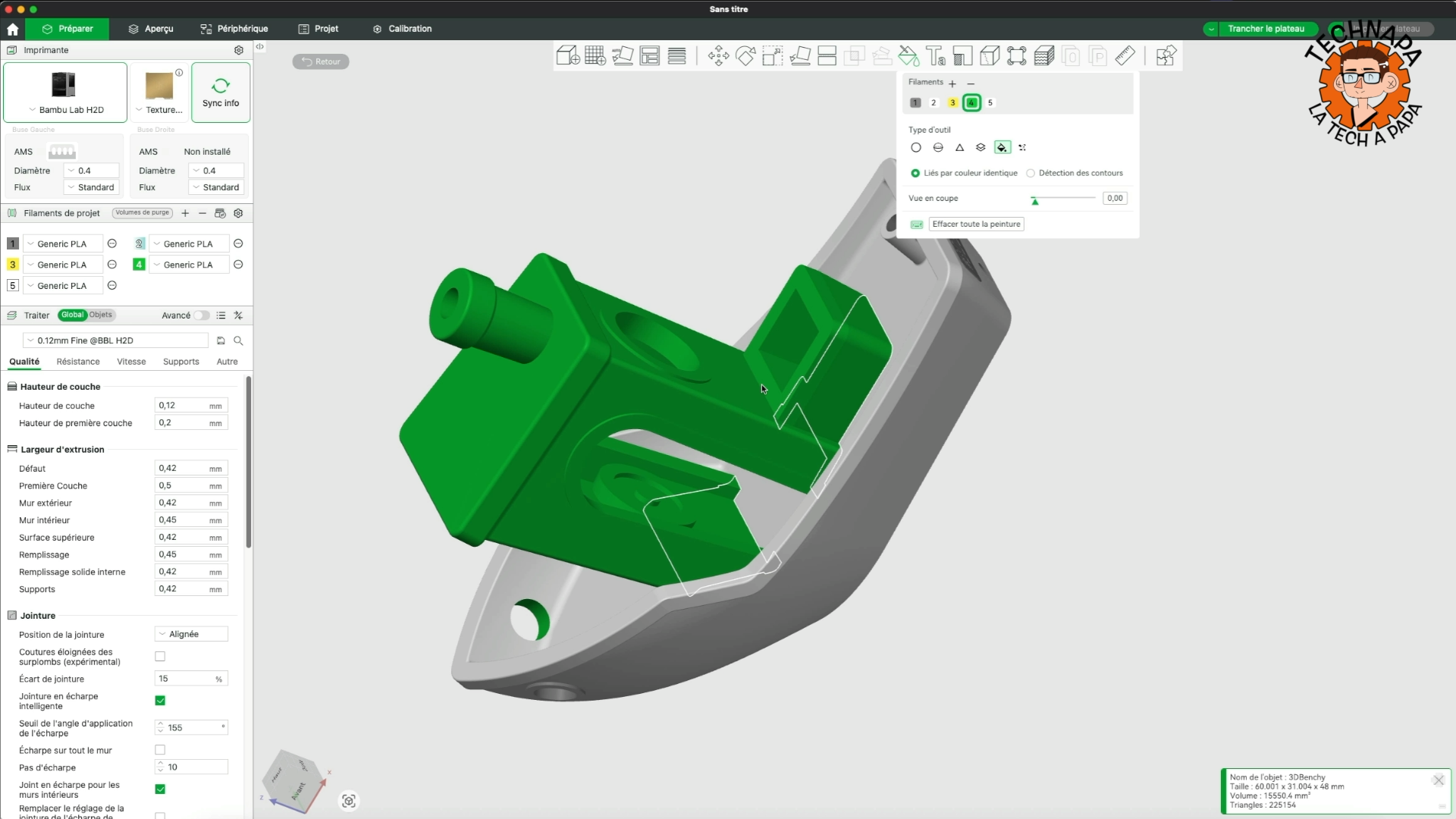
Task: Select the Move tool in toolbar
Action: pyautogui.click(x=718, y=55)
